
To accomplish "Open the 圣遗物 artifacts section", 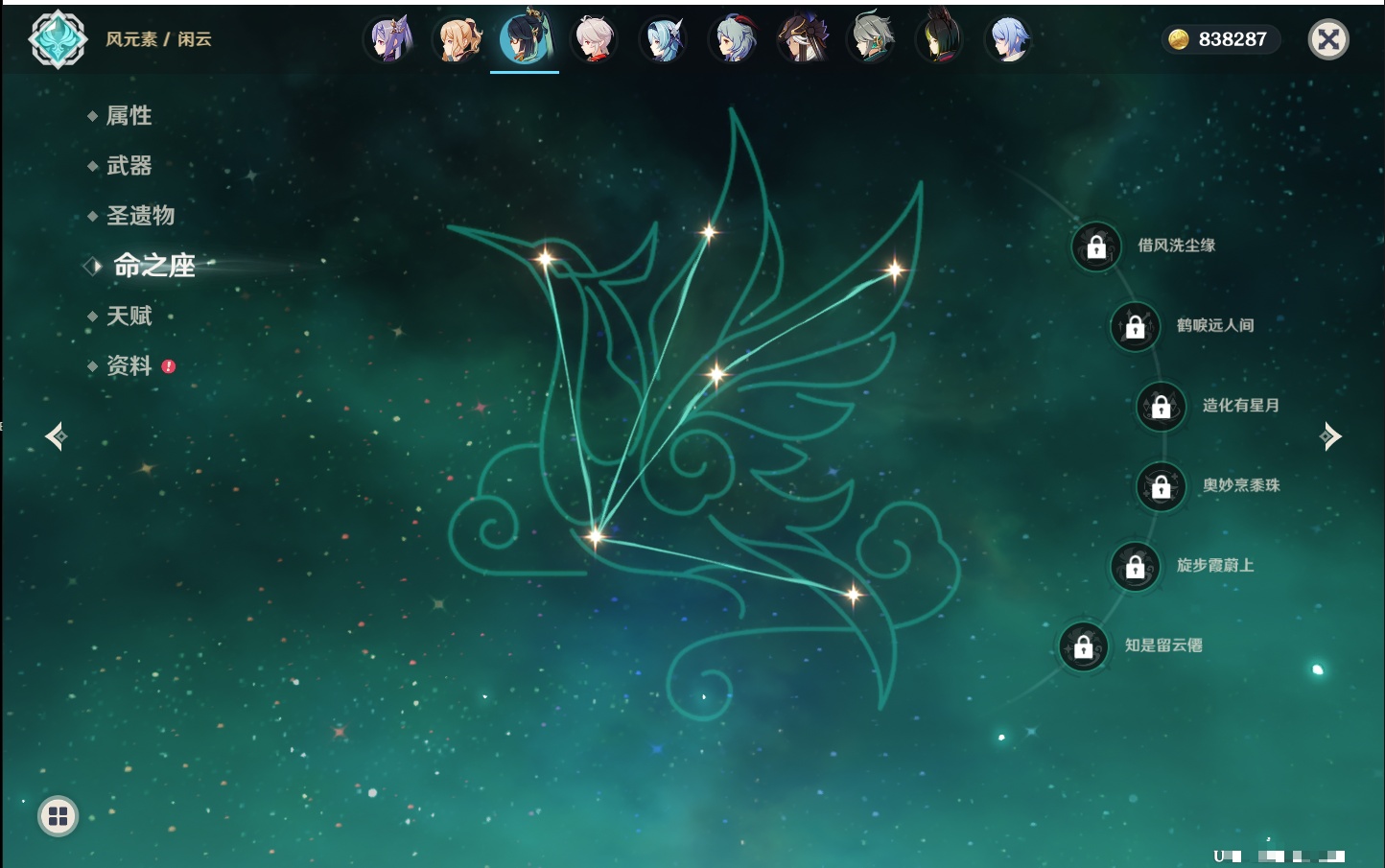I will click(140, 216).
